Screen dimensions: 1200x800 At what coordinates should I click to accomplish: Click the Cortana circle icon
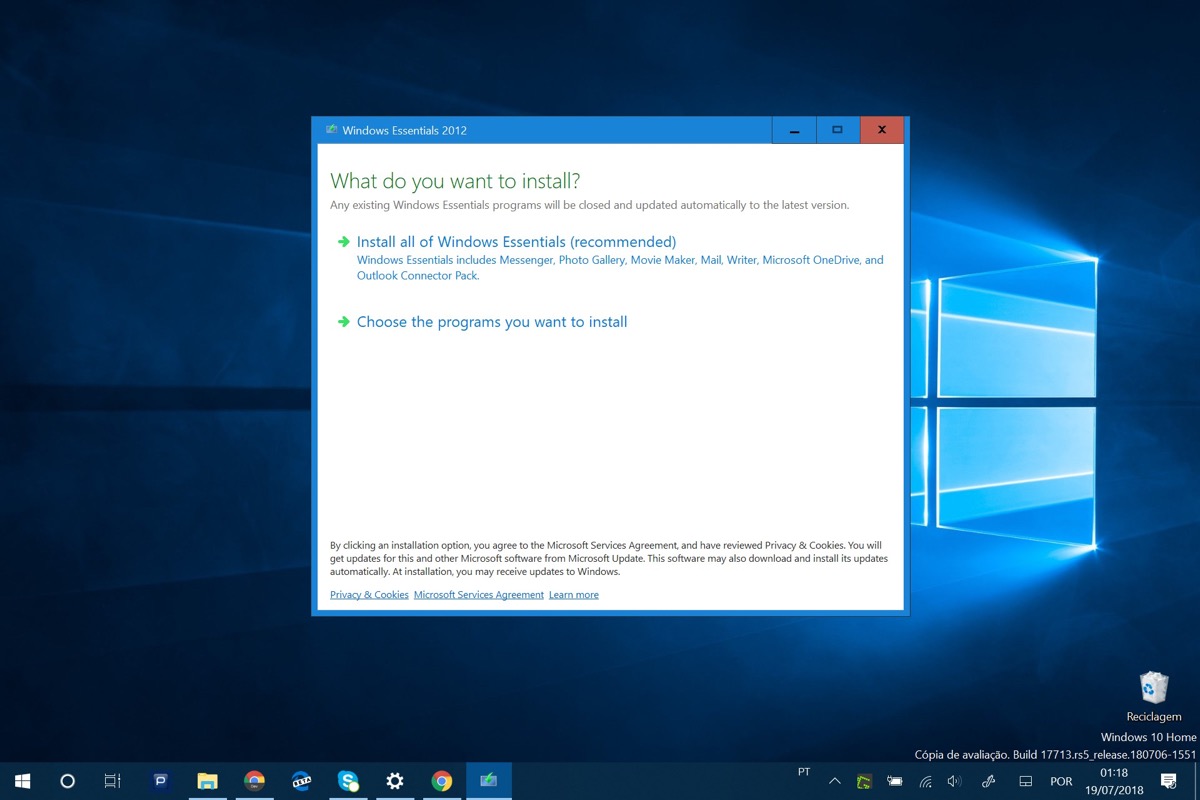67,781
